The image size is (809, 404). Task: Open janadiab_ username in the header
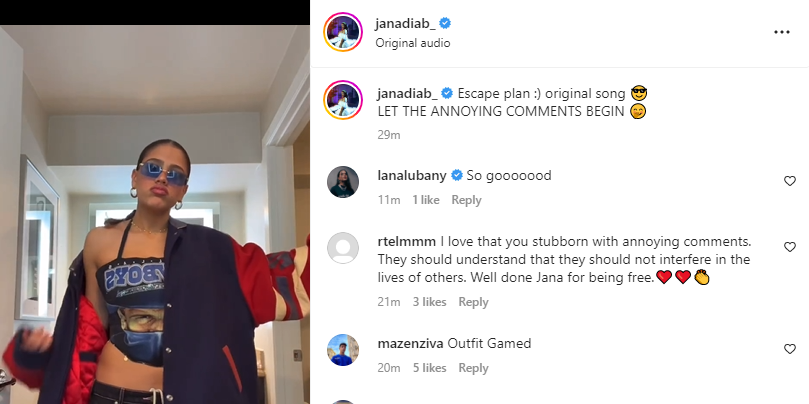(406, 23)
